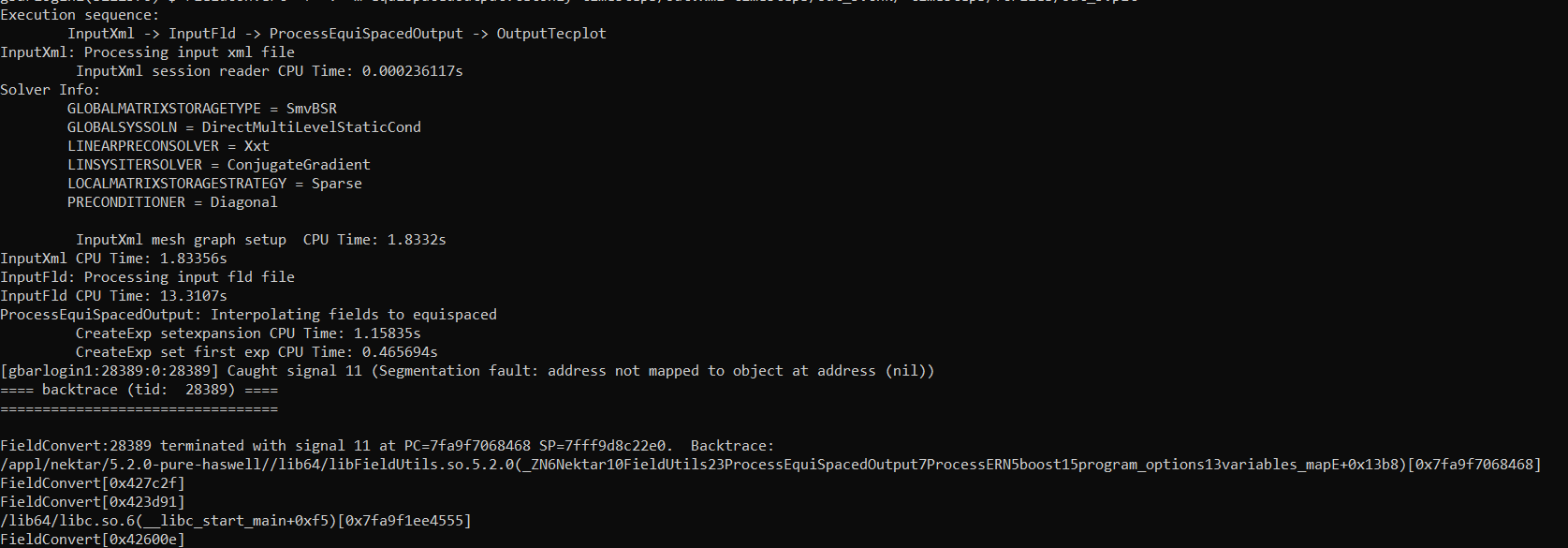
Task: Click 'ProcessEquiSpacedOutput' in the execution sequence line
Action: tap(366, 34)
